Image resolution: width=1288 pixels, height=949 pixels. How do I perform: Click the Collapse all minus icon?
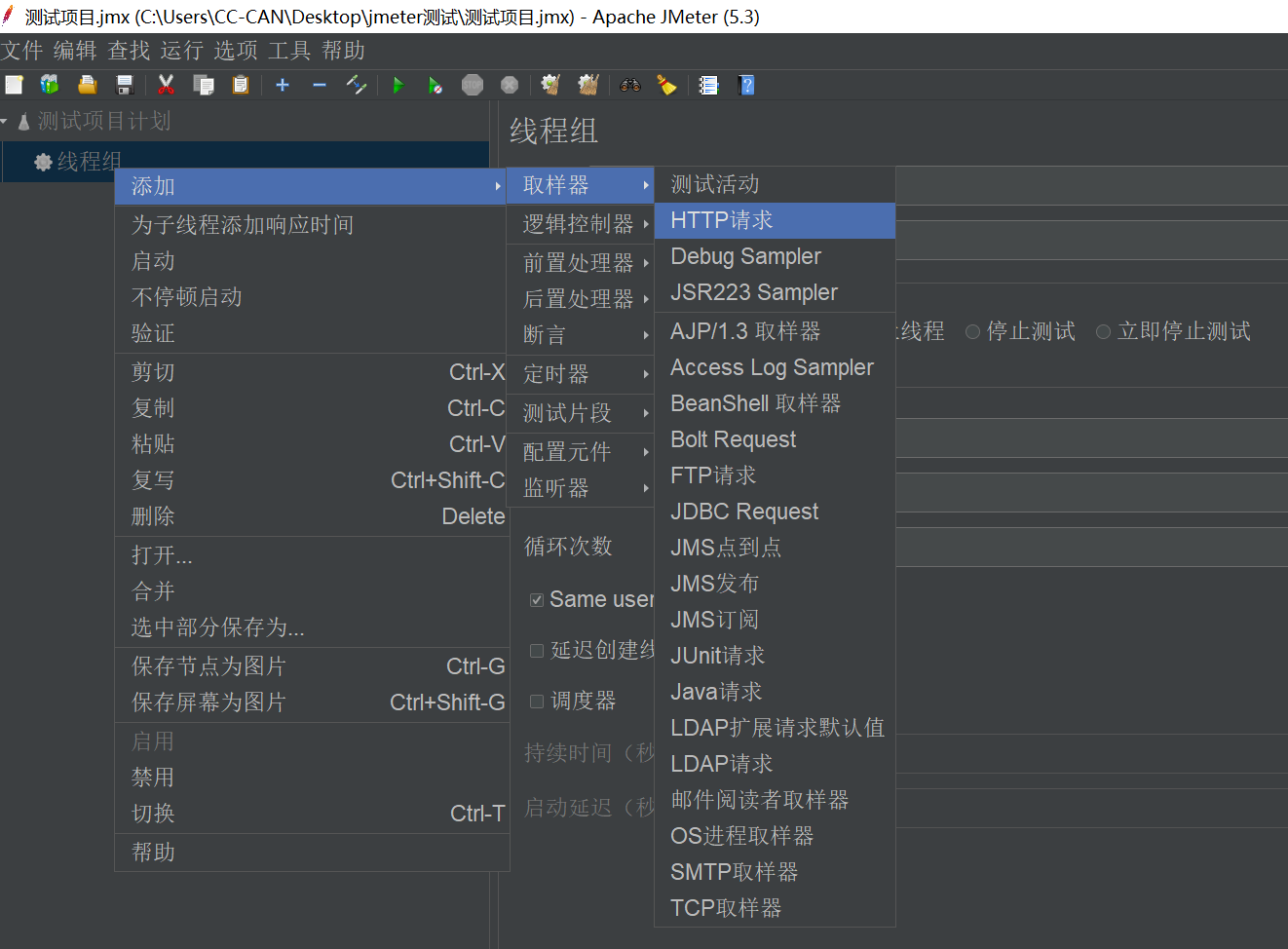(320, 85)
